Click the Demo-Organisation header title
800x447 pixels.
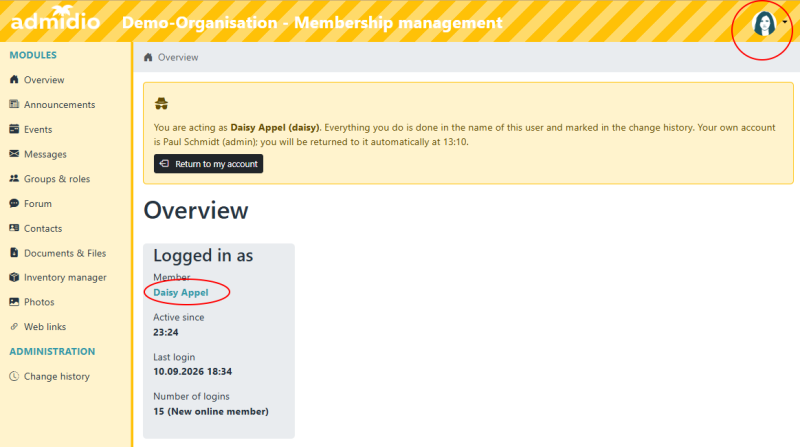[312, 22]
